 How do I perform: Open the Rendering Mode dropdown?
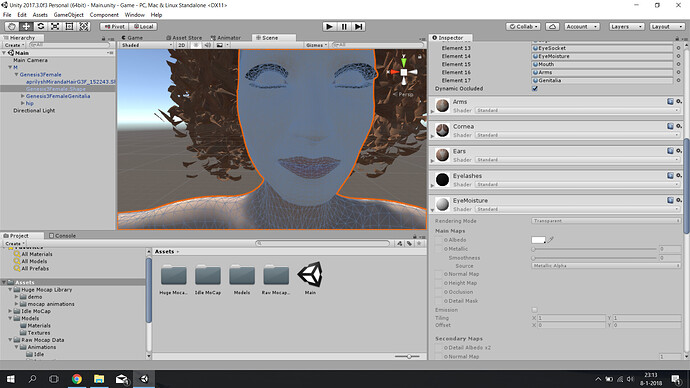(606, 221)
